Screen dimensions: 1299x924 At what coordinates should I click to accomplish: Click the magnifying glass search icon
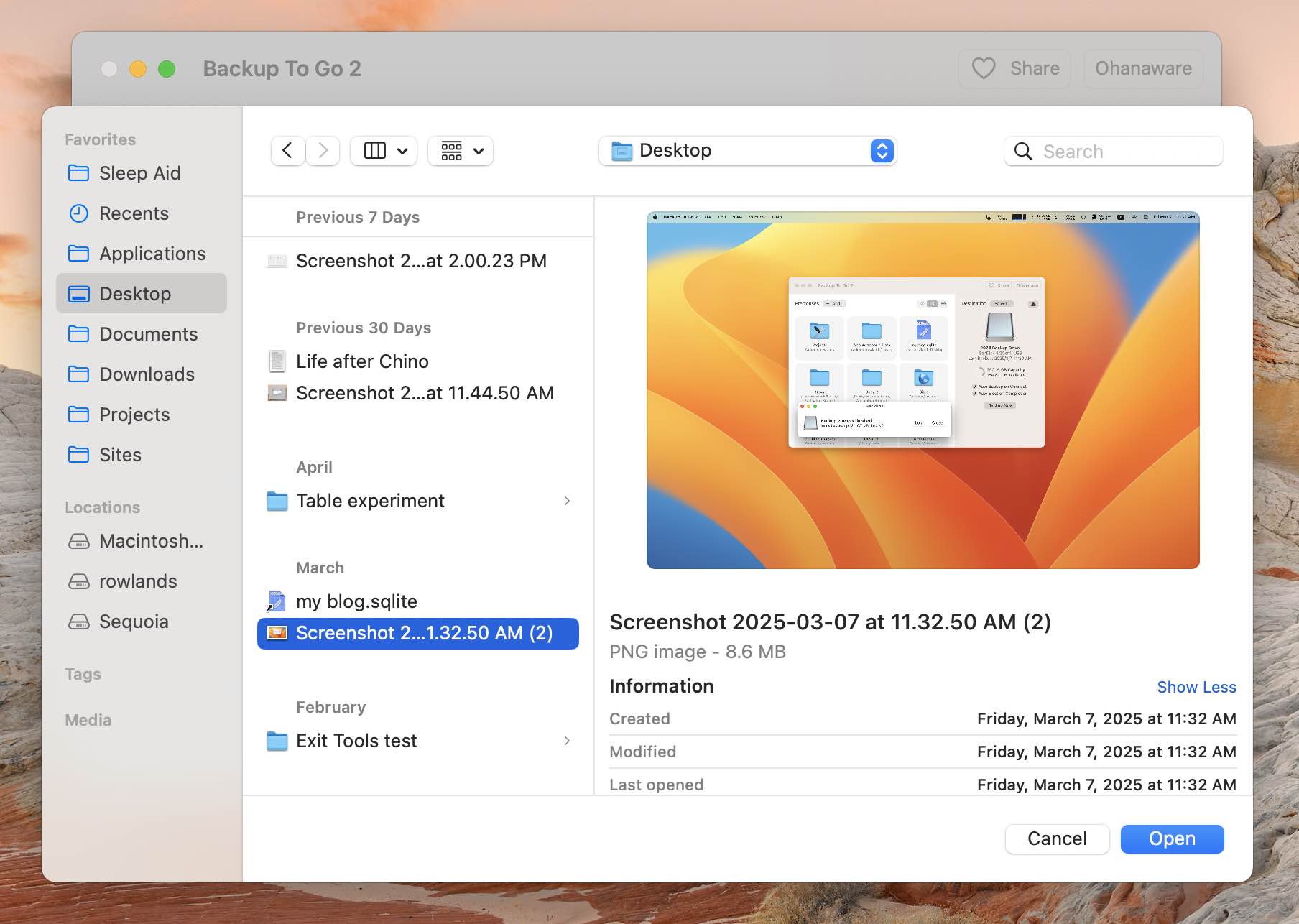coord(1023,151)
